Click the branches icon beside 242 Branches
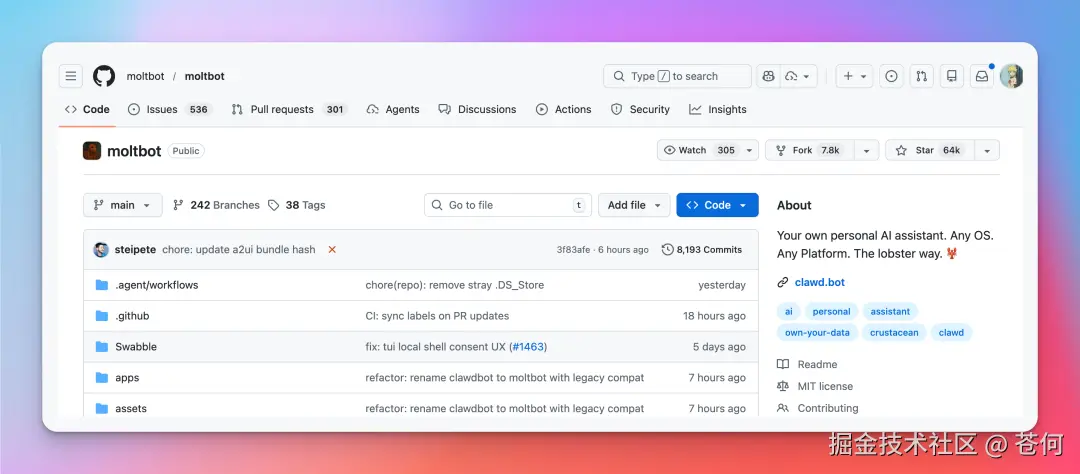 click(178, 205)
